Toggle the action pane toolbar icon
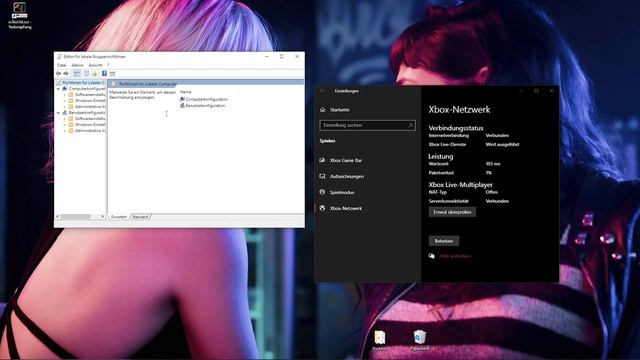The width and height of the screenshot is (640, 360). tap(112, 73)
